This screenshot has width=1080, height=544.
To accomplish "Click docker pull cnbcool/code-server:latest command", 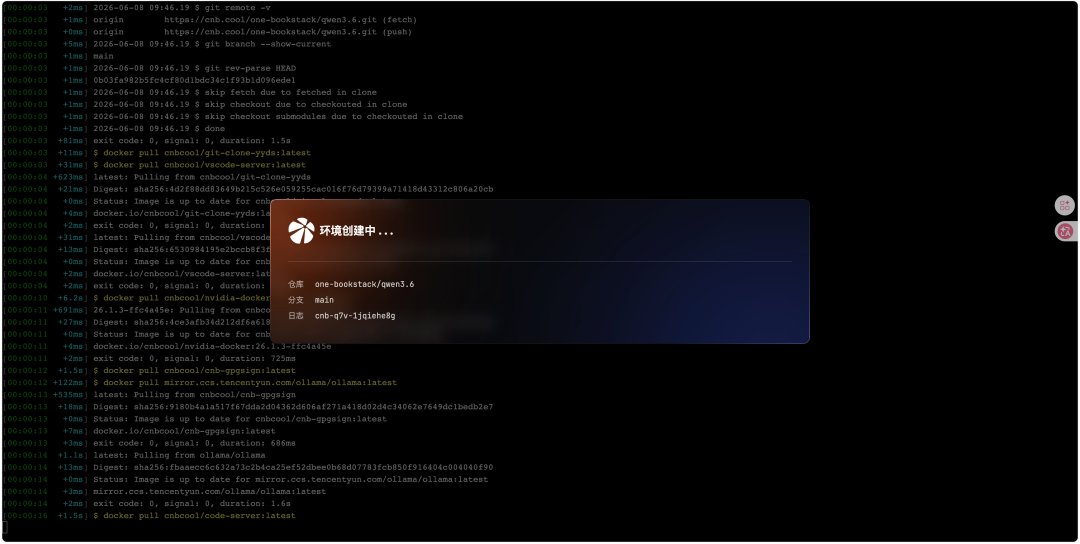I will (x=194, y=516).
